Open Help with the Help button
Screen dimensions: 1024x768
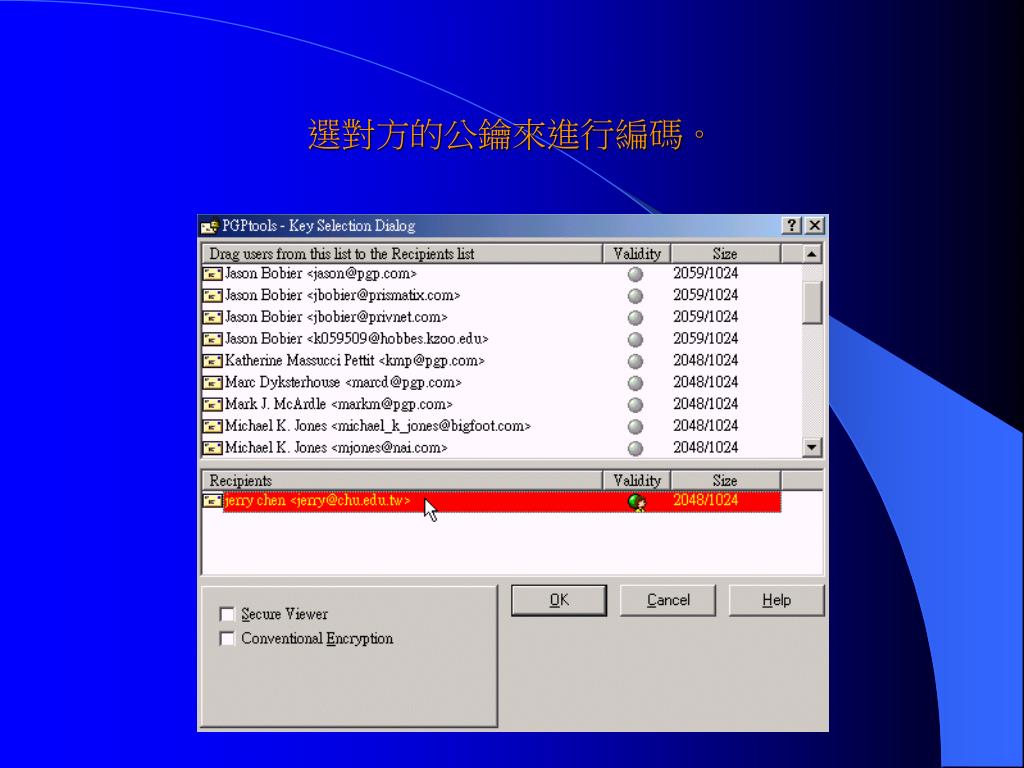[x=776, y=600]
